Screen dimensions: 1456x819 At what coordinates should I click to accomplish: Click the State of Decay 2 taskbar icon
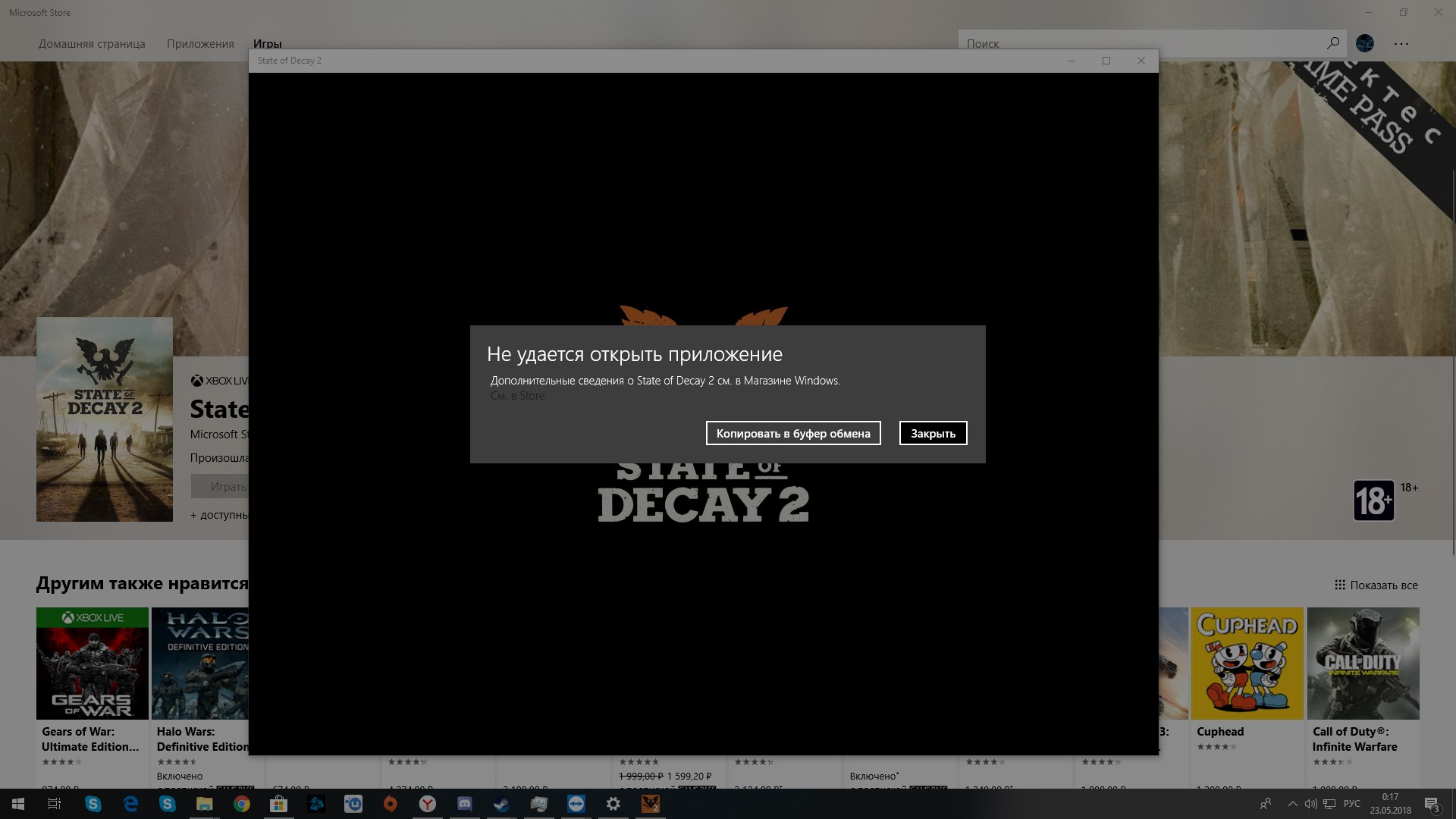[x=651, y=804]
